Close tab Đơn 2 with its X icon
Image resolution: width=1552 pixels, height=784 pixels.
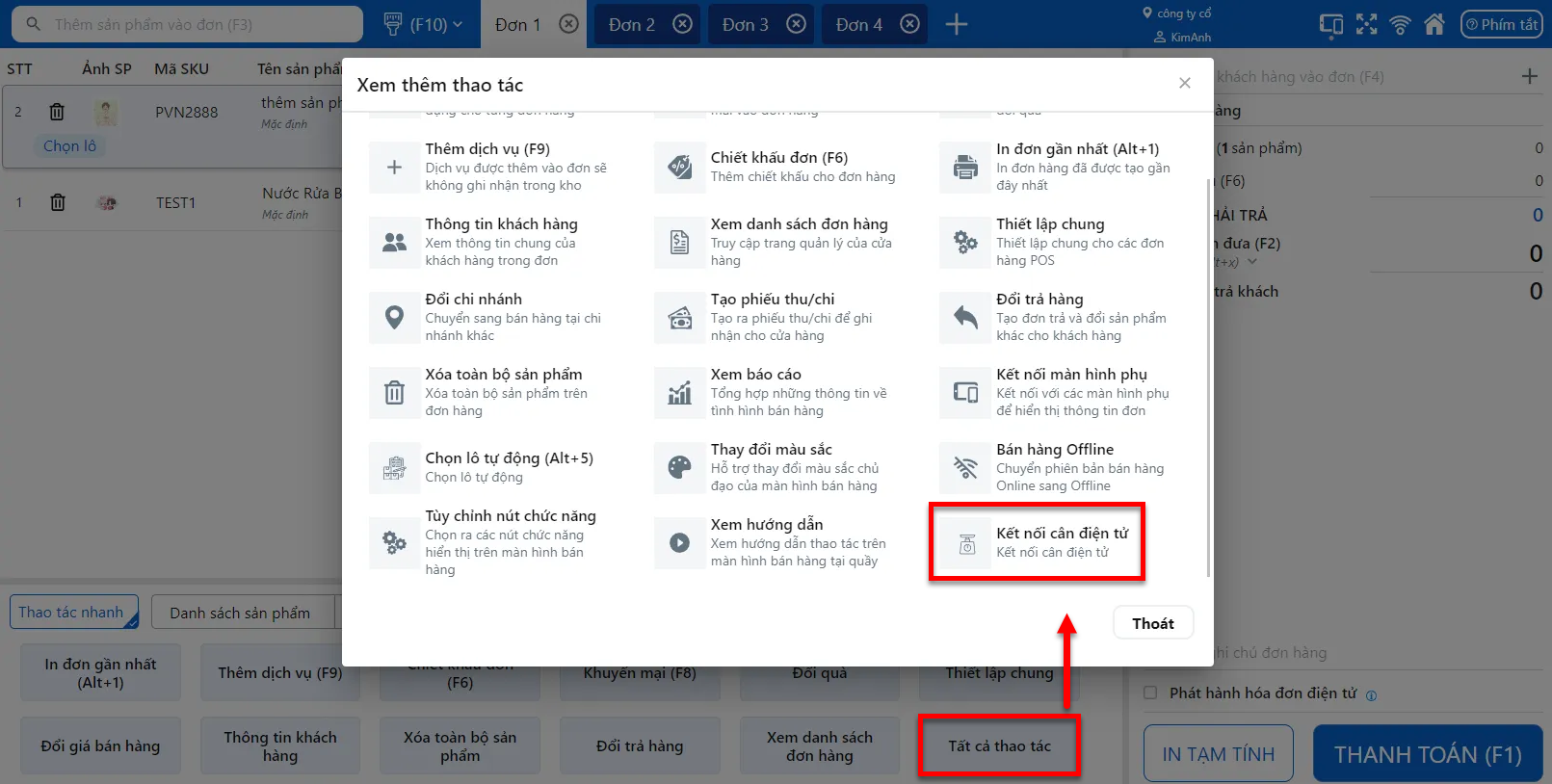(x=682, y=24)
